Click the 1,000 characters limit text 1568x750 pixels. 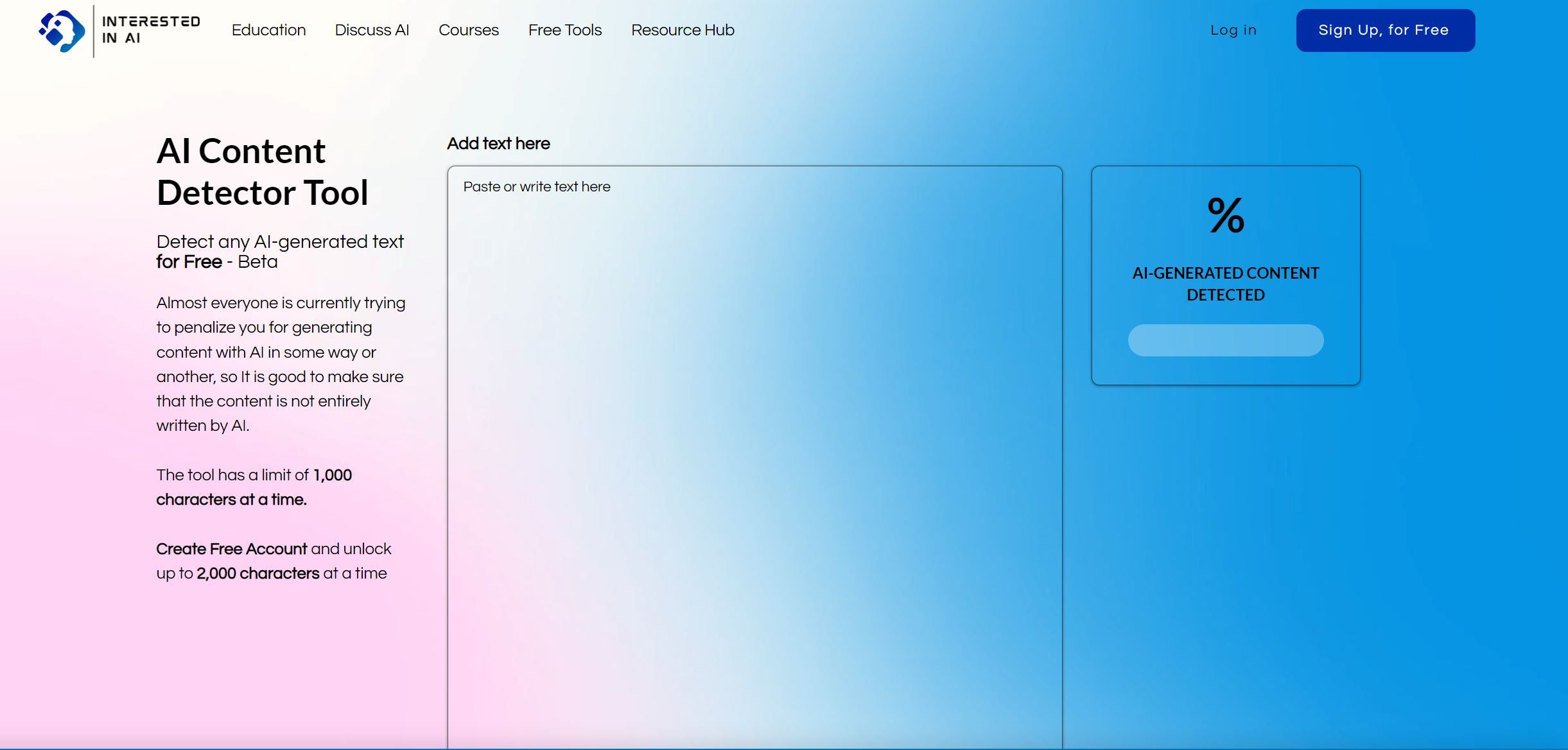pyautogui.click(x=254, y=487)
